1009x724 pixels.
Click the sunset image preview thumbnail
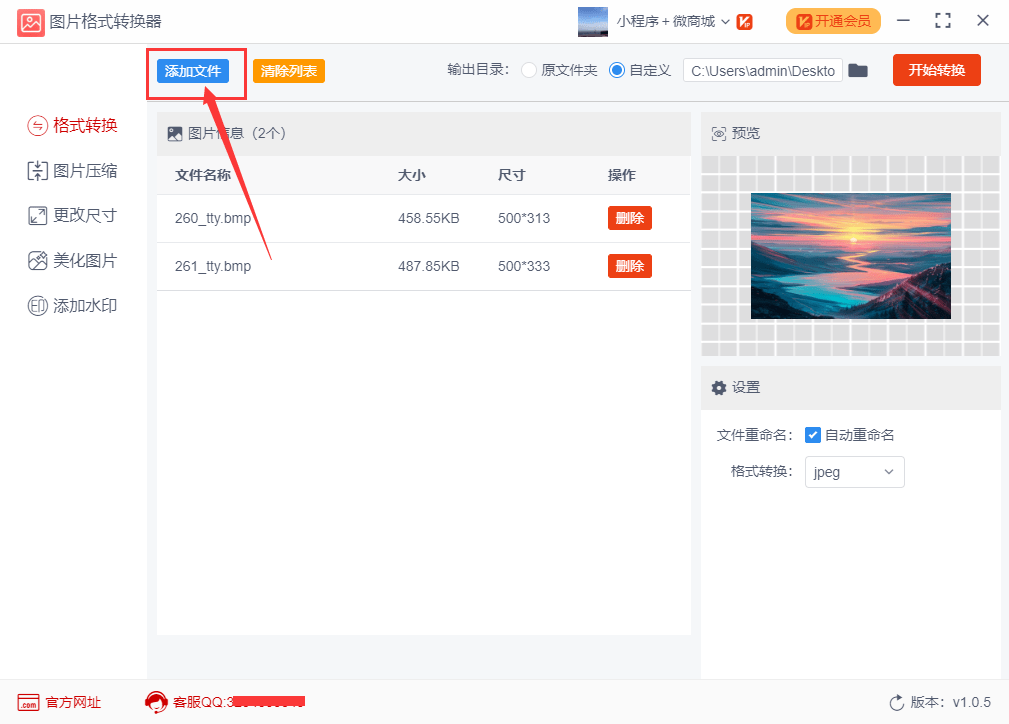850,256
